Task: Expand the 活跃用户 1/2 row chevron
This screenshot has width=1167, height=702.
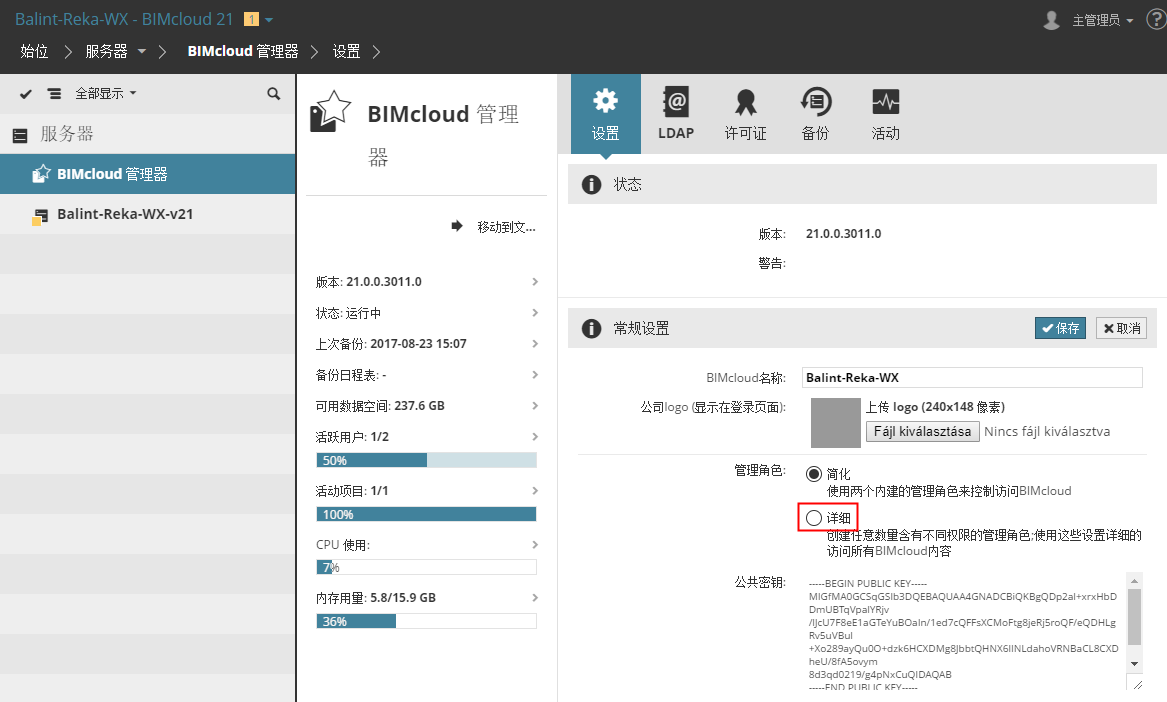Action: pyautogui.click(x=535, y=436)
